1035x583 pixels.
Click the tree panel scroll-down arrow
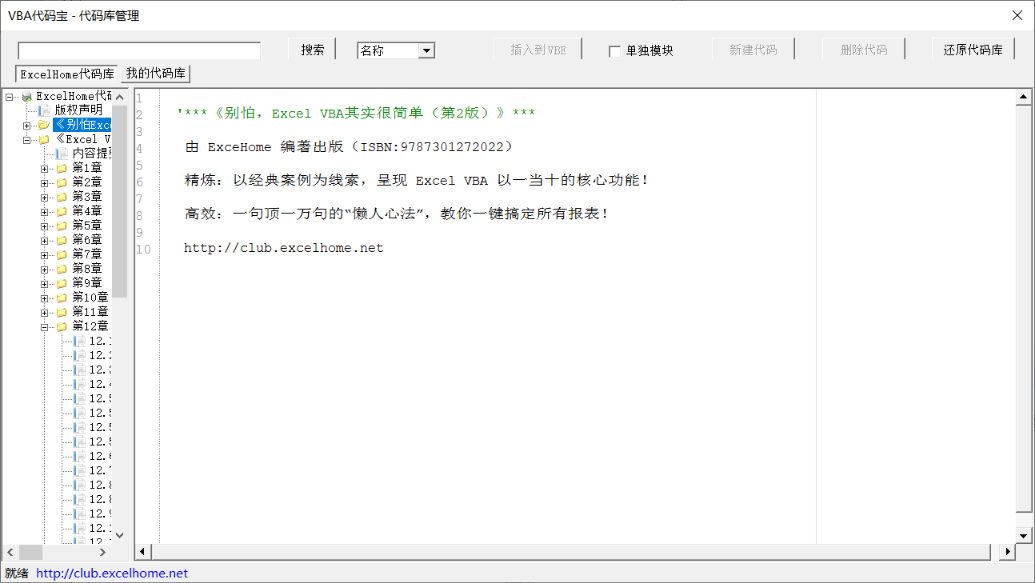coord(119,535)
